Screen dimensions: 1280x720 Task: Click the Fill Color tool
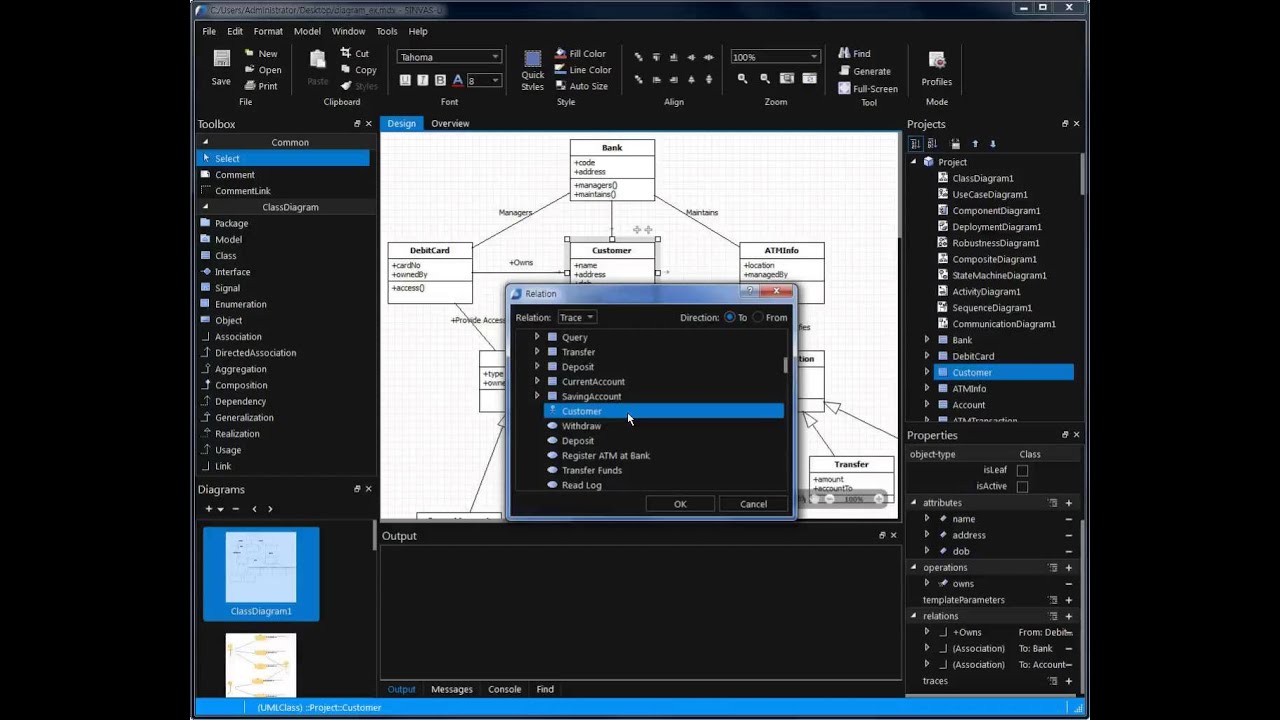[579, 54]
